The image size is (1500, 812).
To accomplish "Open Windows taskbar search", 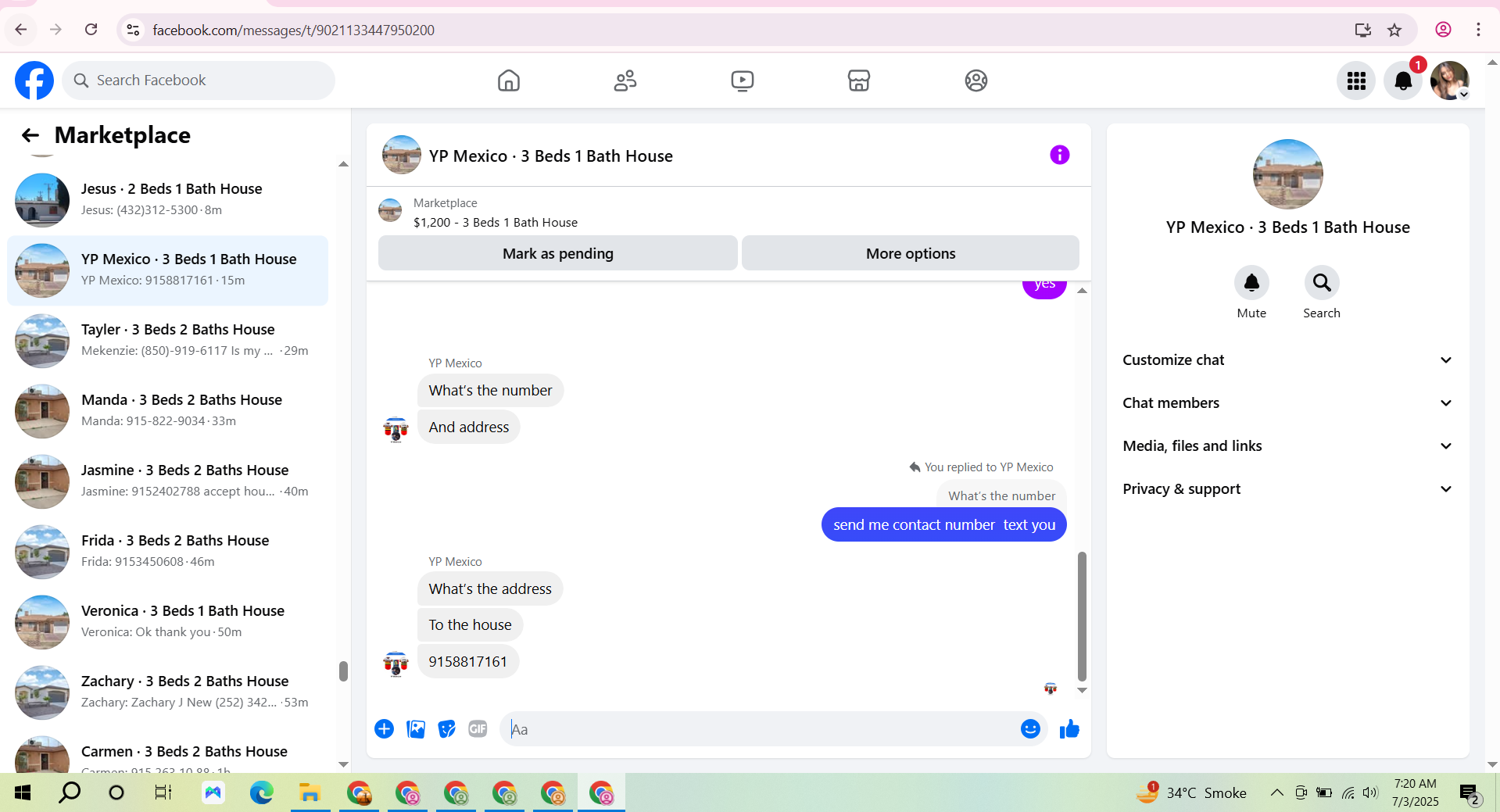I will click(x=70, y=793).
